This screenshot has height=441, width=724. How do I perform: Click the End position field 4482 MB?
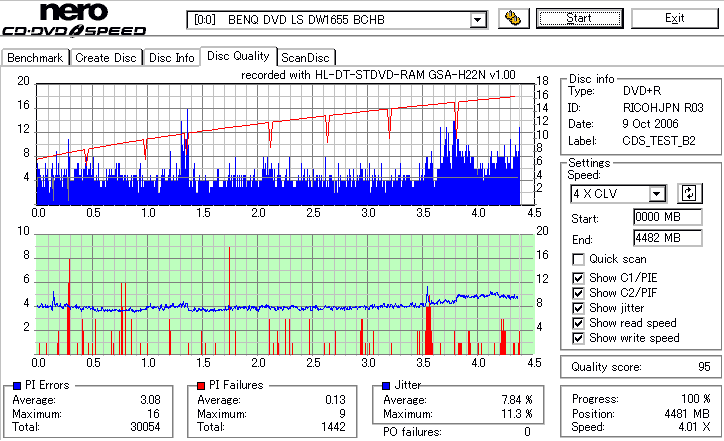(668, 238)
